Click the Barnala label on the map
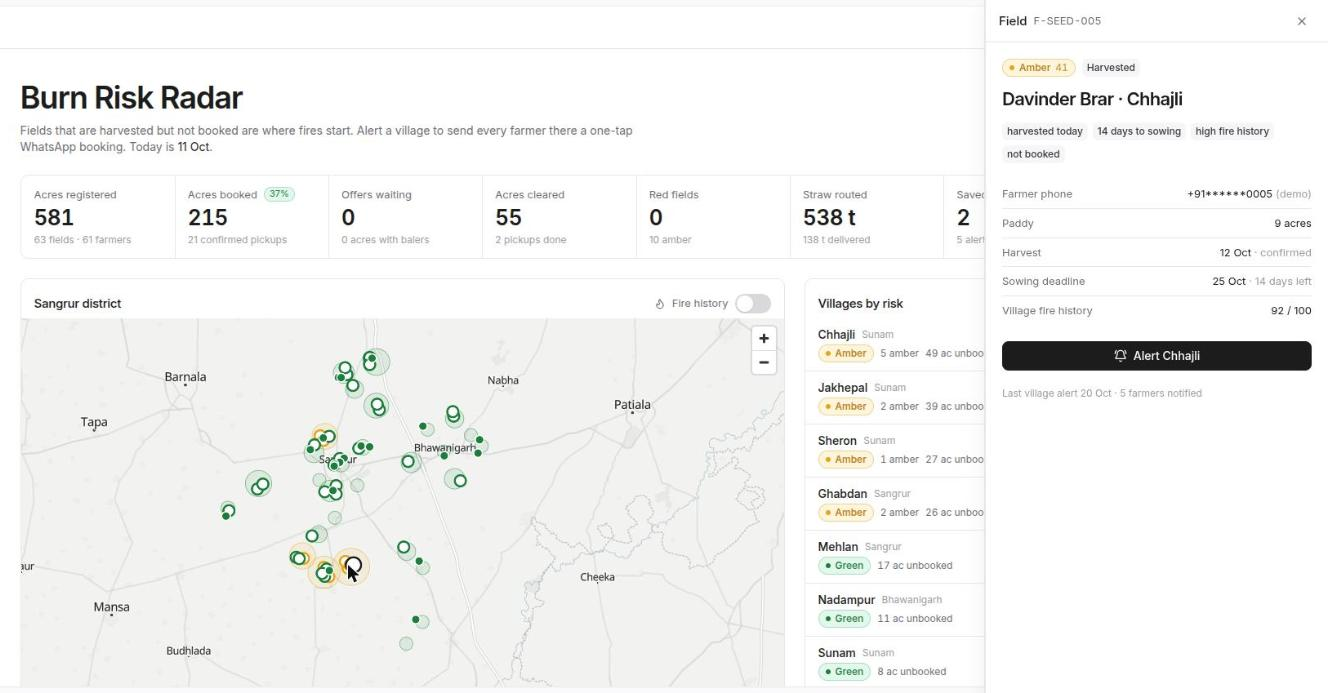 pyautogui.click(x=185, y=377)
